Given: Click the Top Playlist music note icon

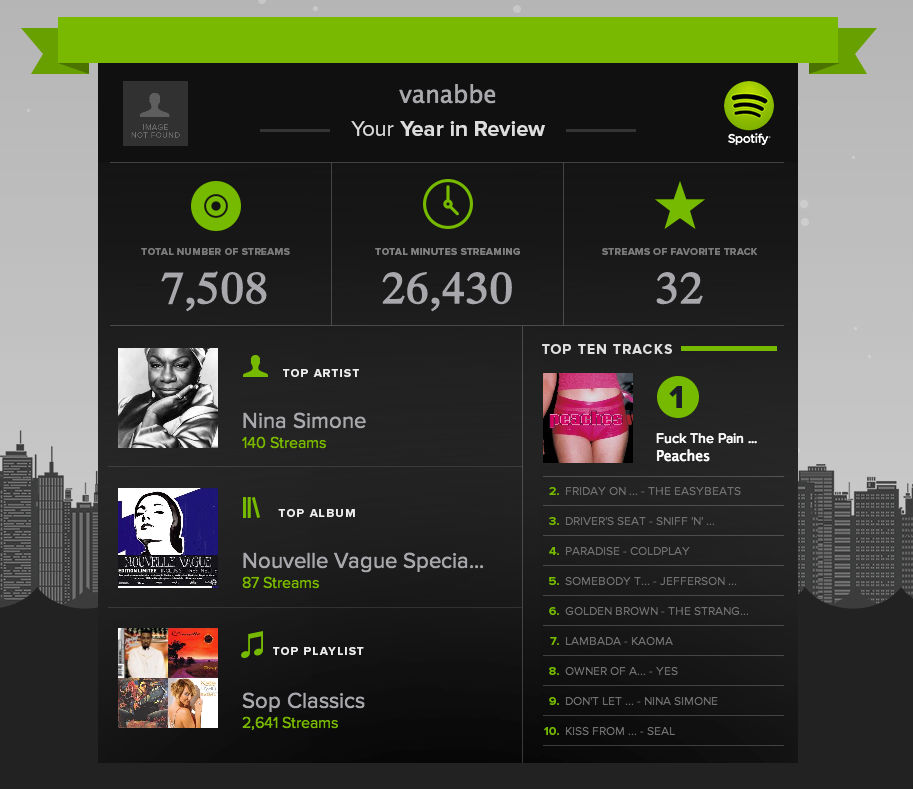Looking at the screenshot, I should pyautogui.click(x=253, y=645).
